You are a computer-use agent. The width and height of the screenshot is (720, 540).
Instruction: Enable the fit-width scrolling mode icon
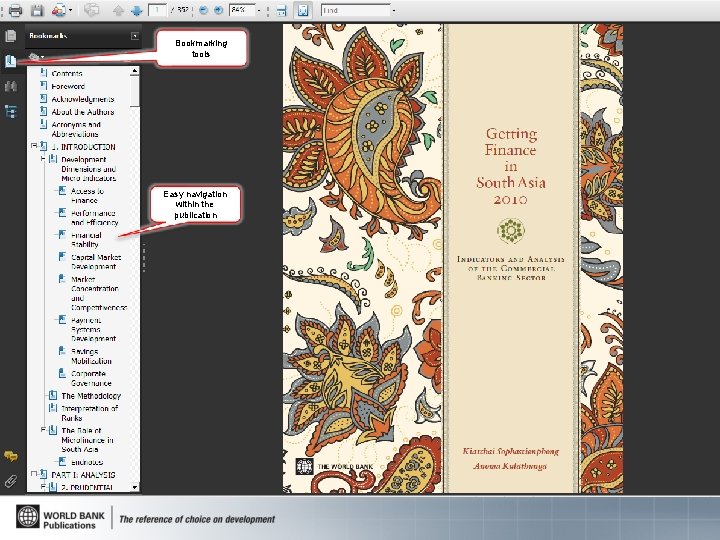pyautogui.click(x=281, y=10)
